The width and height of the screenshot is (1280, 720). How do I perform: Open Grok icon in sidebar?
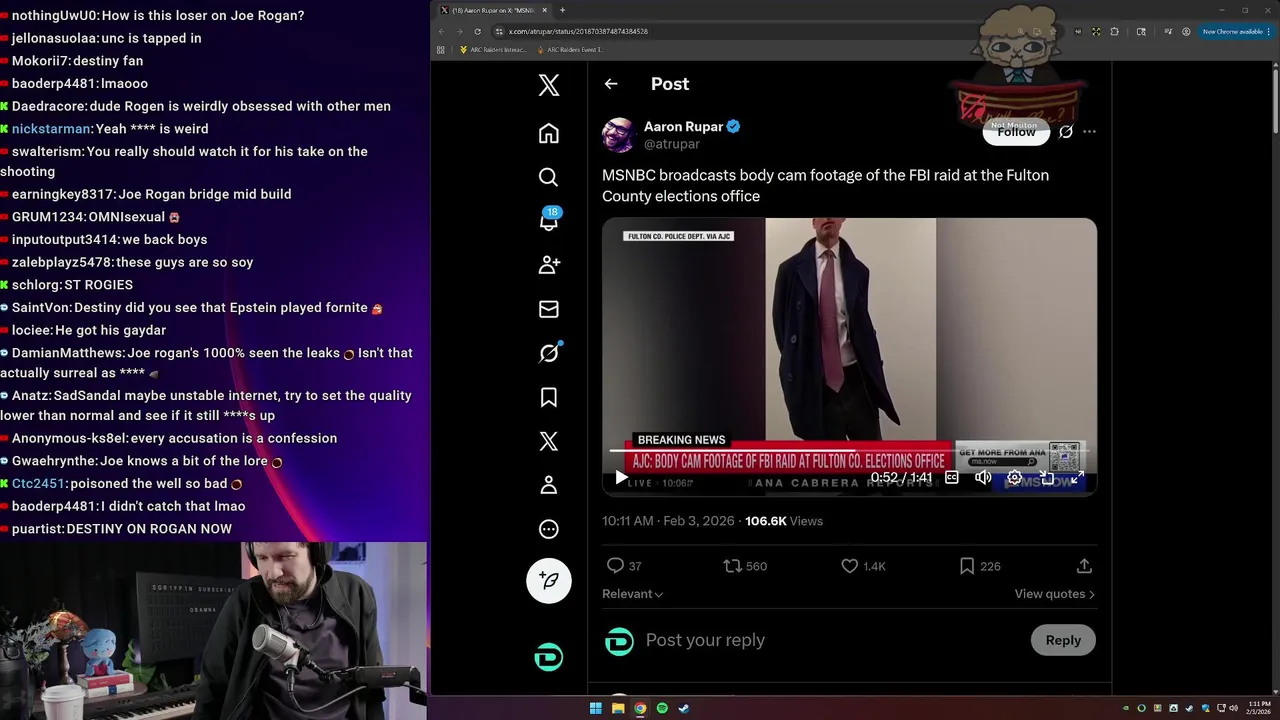548,353
